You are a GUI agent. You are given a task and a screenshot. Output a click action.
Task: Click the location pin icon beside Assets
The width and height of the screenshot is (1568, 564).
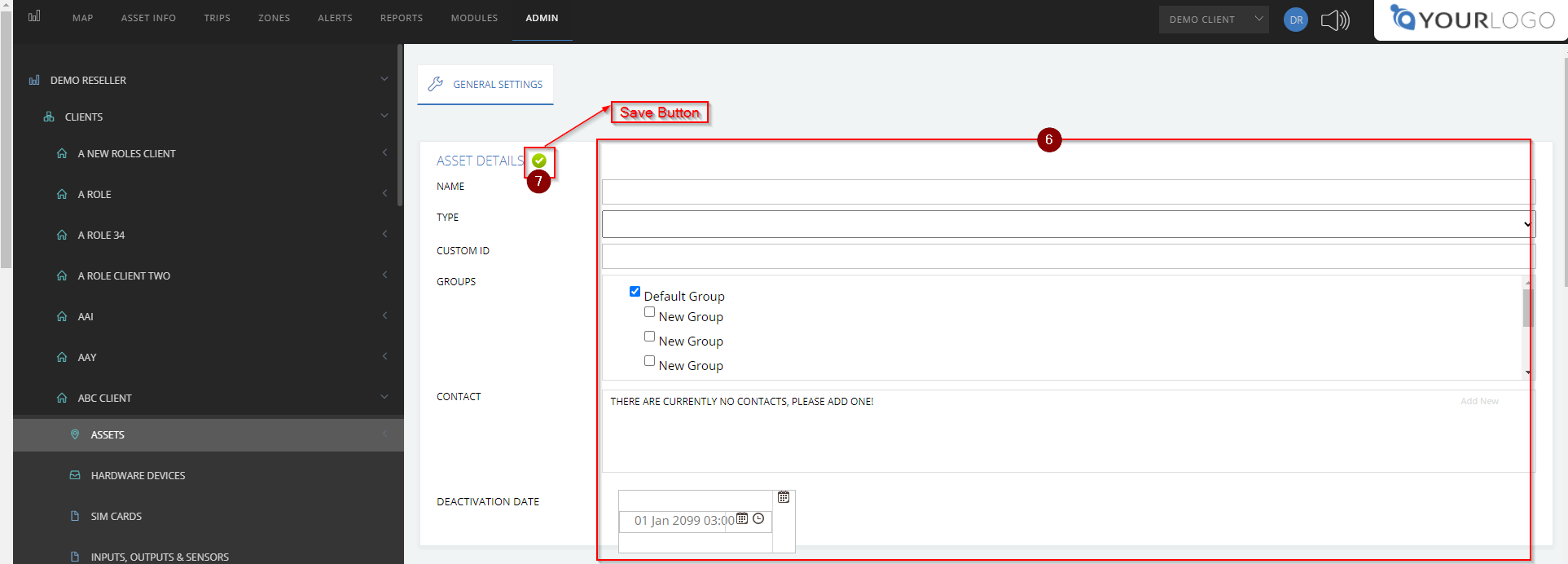point(75,434)
